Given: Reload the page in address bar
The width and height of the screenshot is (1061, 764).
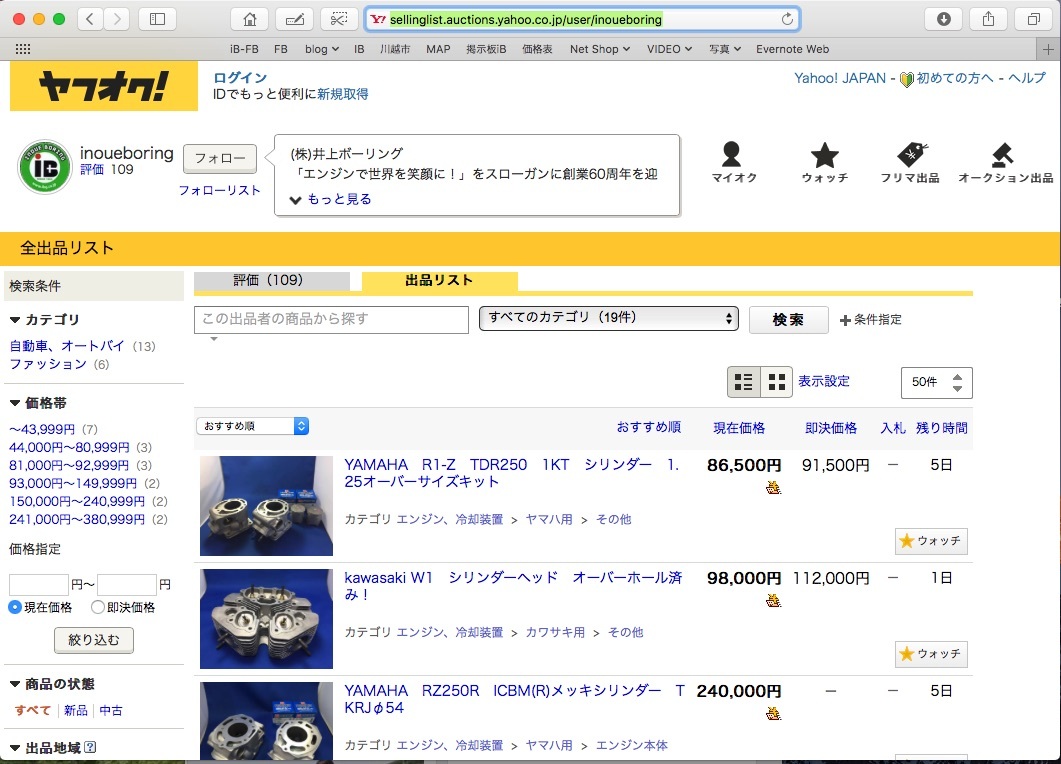Looking at the screenshot, I should coord(787,19).
